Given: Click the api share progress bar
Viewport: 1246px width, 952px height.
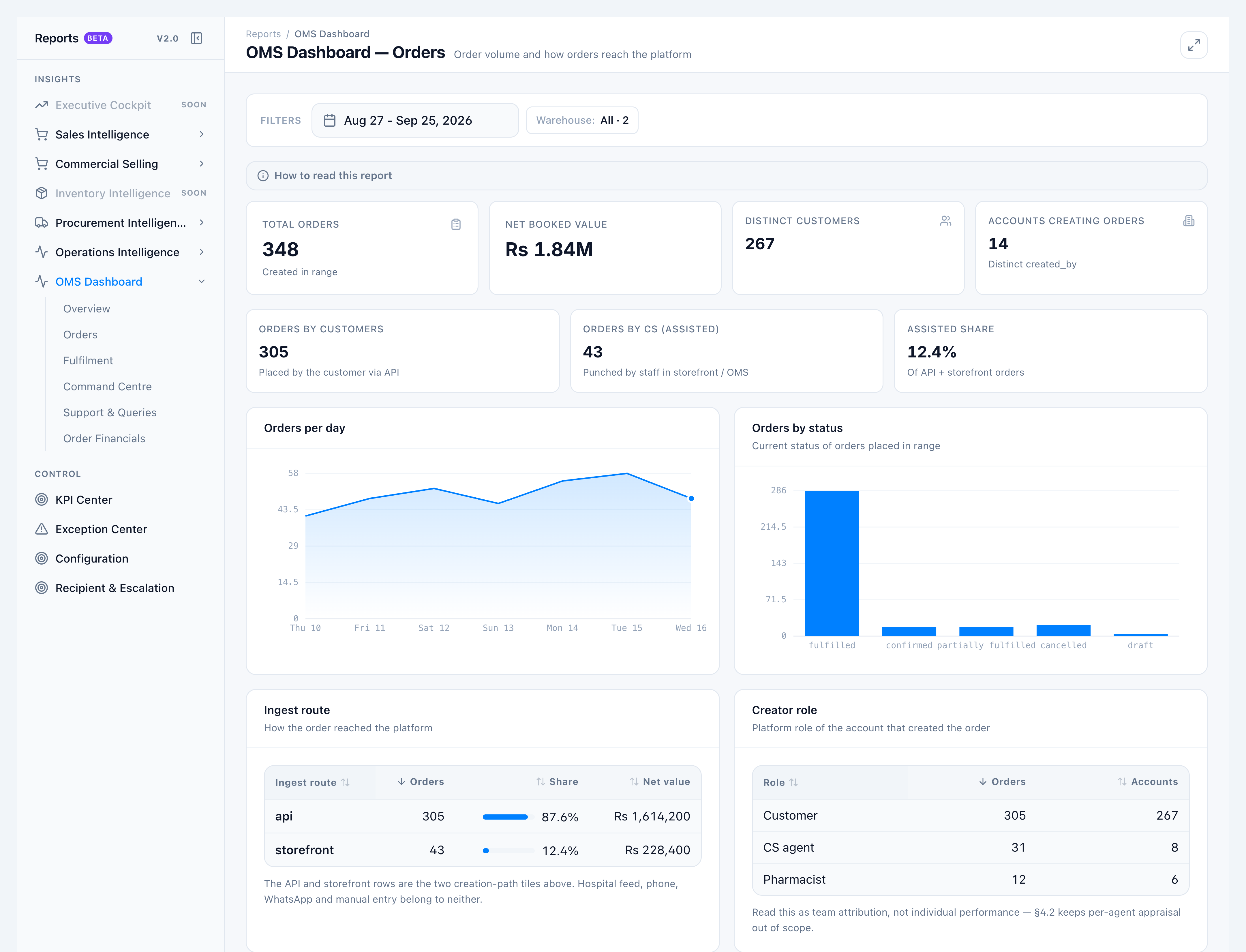Looking at the screenshot, I should 508,817.
